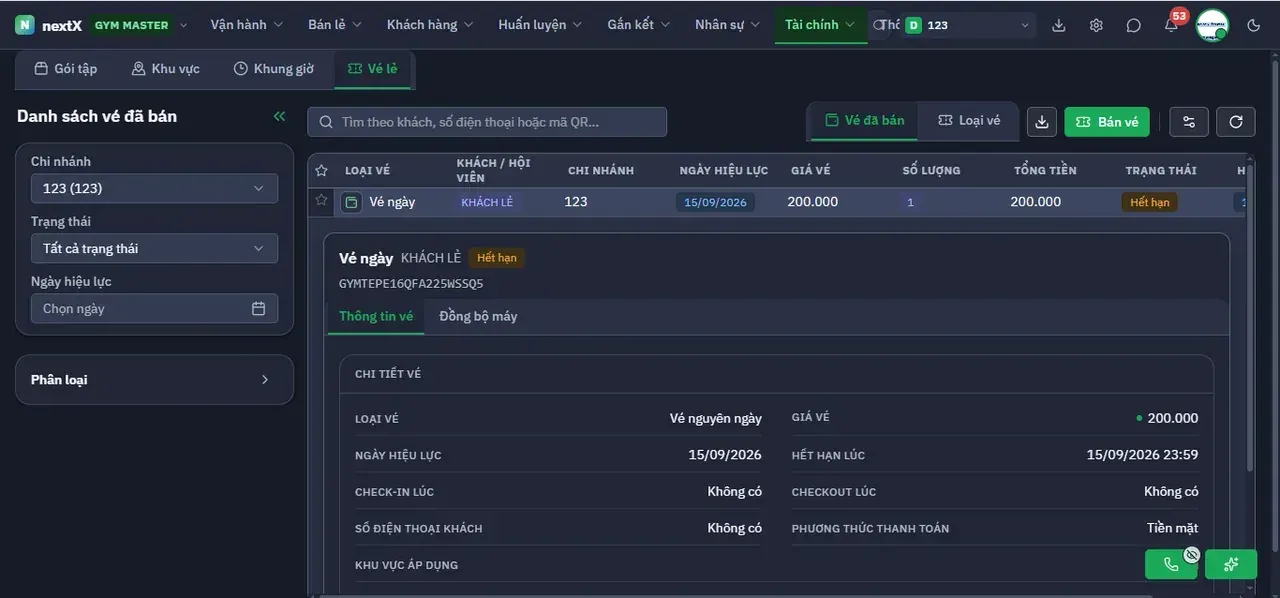Open the Chi nhánh dropdown

[x=154, y=188]
